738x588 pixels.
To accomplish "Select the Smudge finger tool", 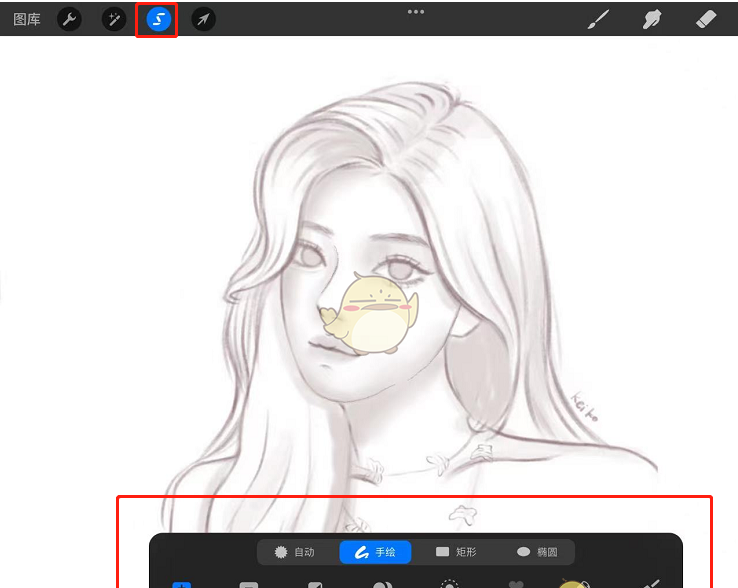I will click(652, 19).
